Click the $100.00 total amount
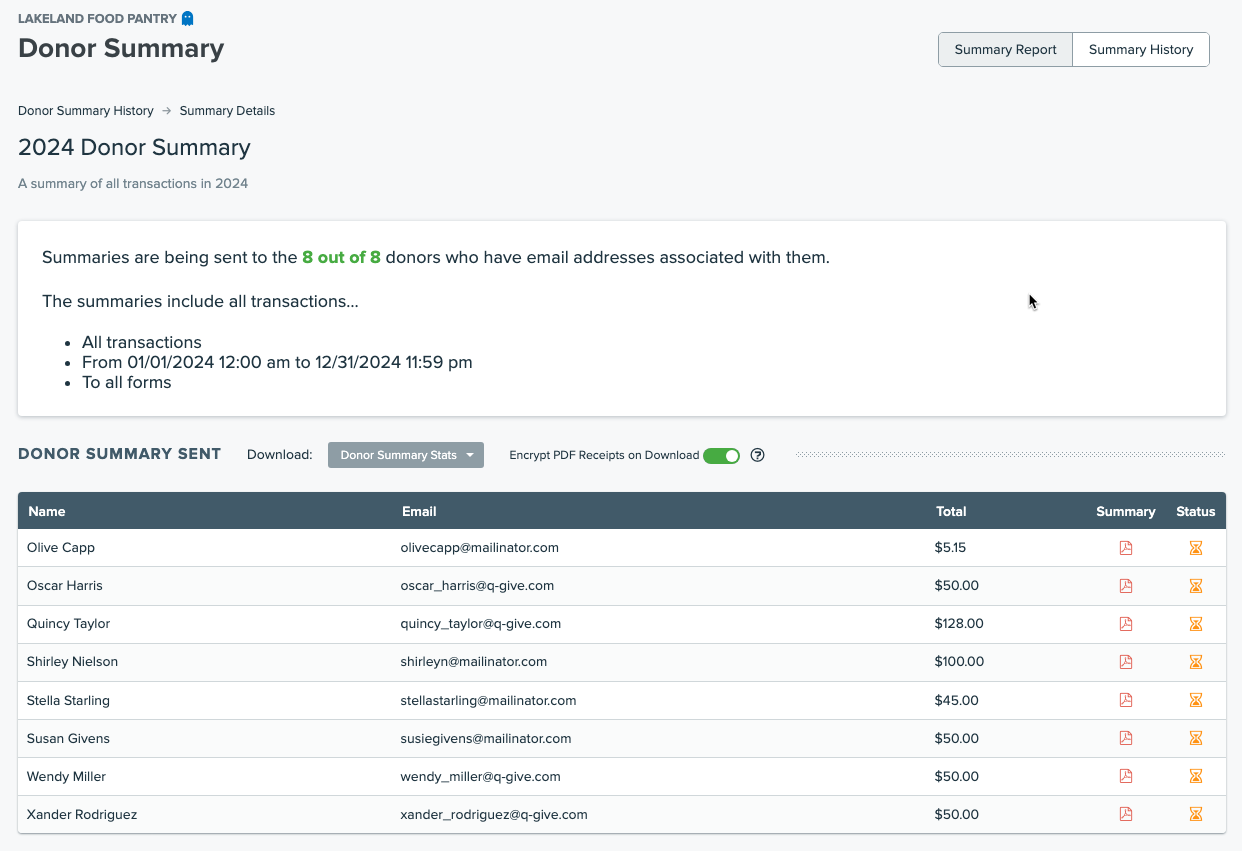 pyautogui.click(x=959, y=662)
